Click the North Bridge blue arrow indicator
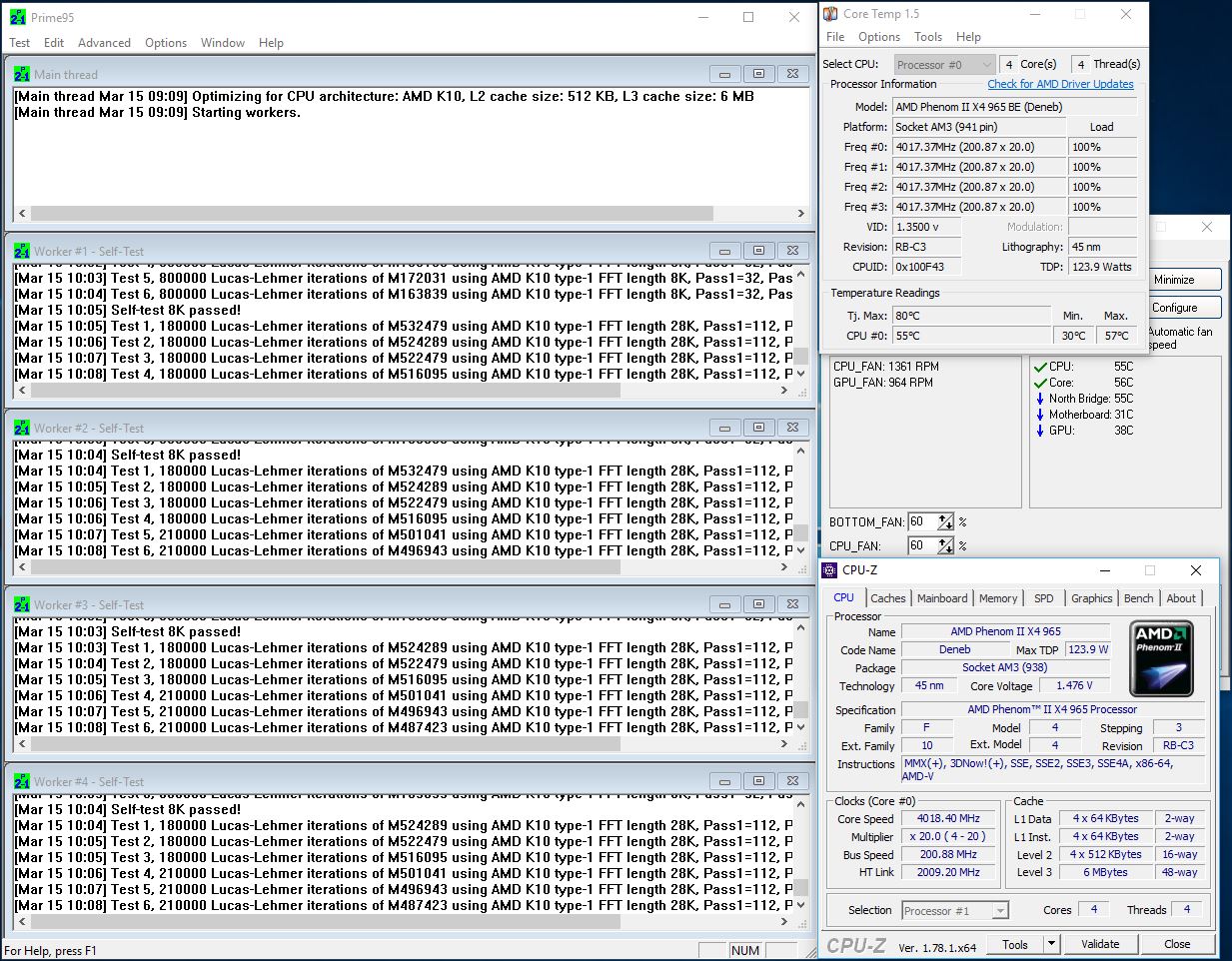Screen dimensions: 1232x961 point(1040,399)
